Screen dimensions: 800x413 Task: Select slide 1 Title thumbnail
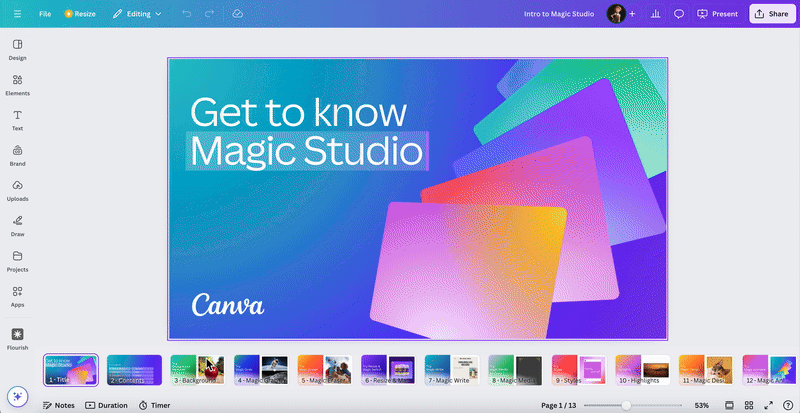(x=71, y=370)
